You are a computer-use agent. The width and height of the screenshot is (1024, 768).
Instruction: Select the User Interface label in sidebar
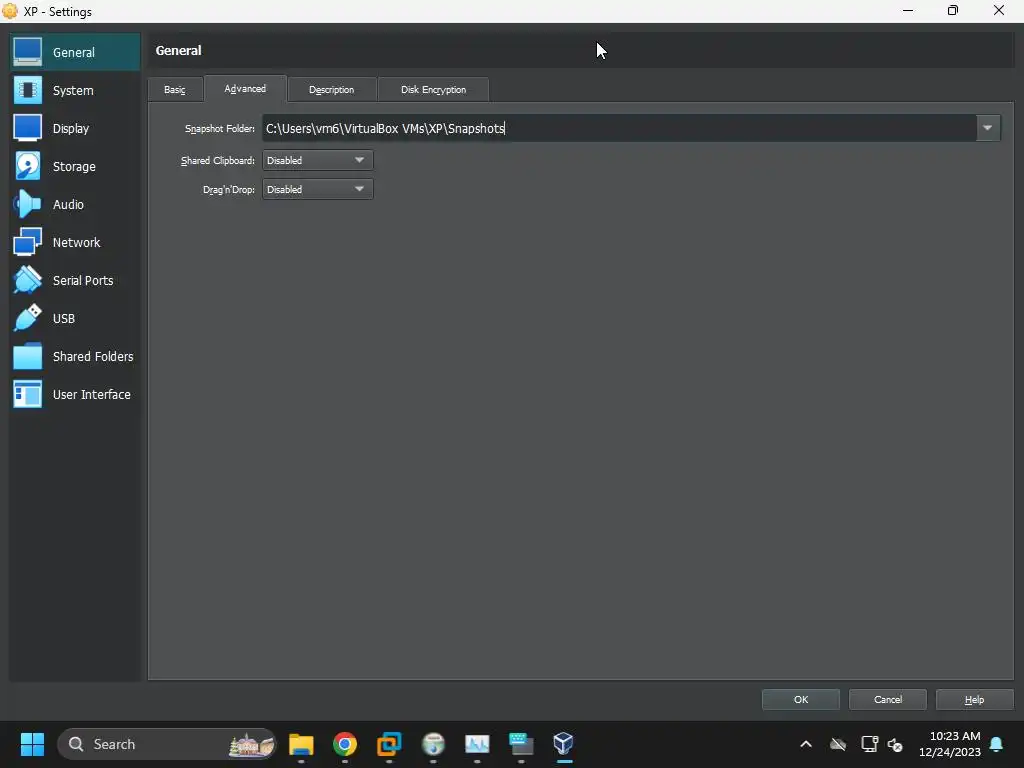click(x=91, y=394)
